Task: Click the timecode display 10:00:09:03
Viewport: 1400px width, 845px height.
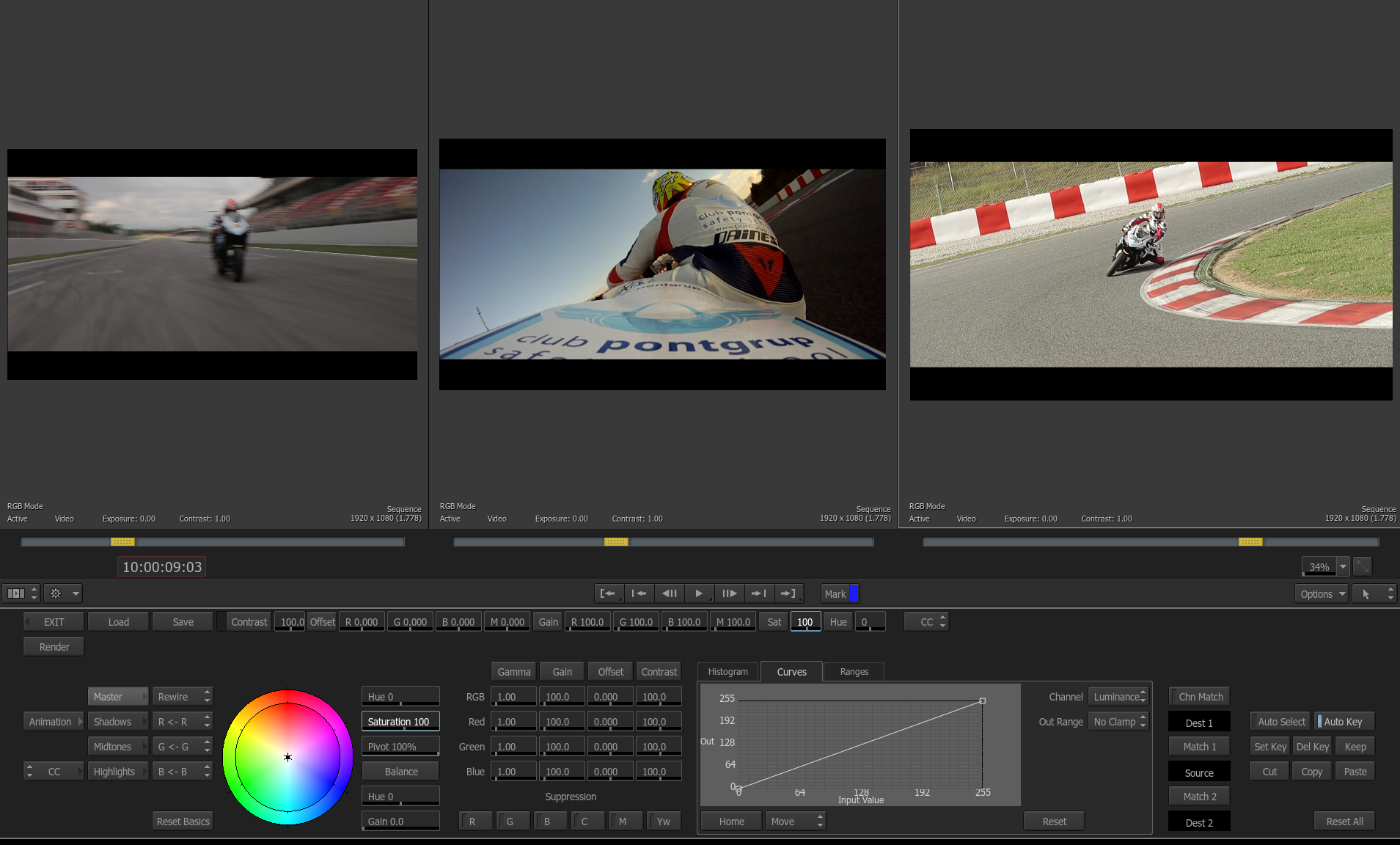Action: 161,567
